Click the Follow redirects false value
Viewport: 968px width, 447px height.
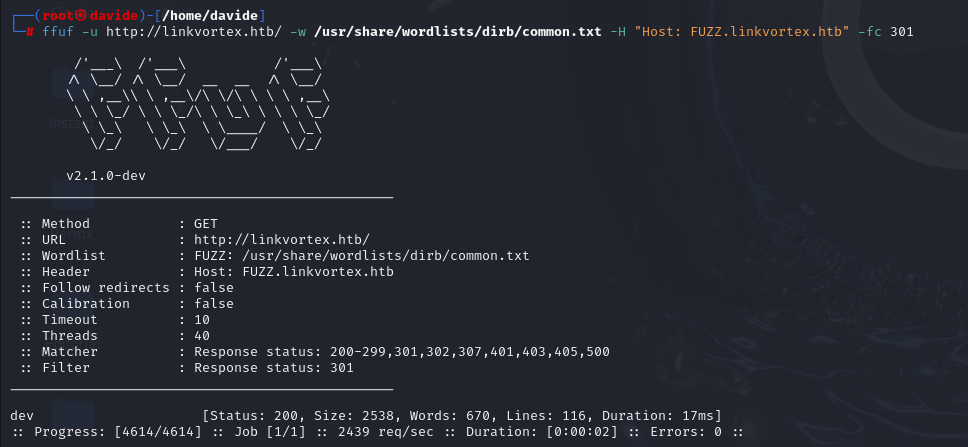(x=214, y=288)
